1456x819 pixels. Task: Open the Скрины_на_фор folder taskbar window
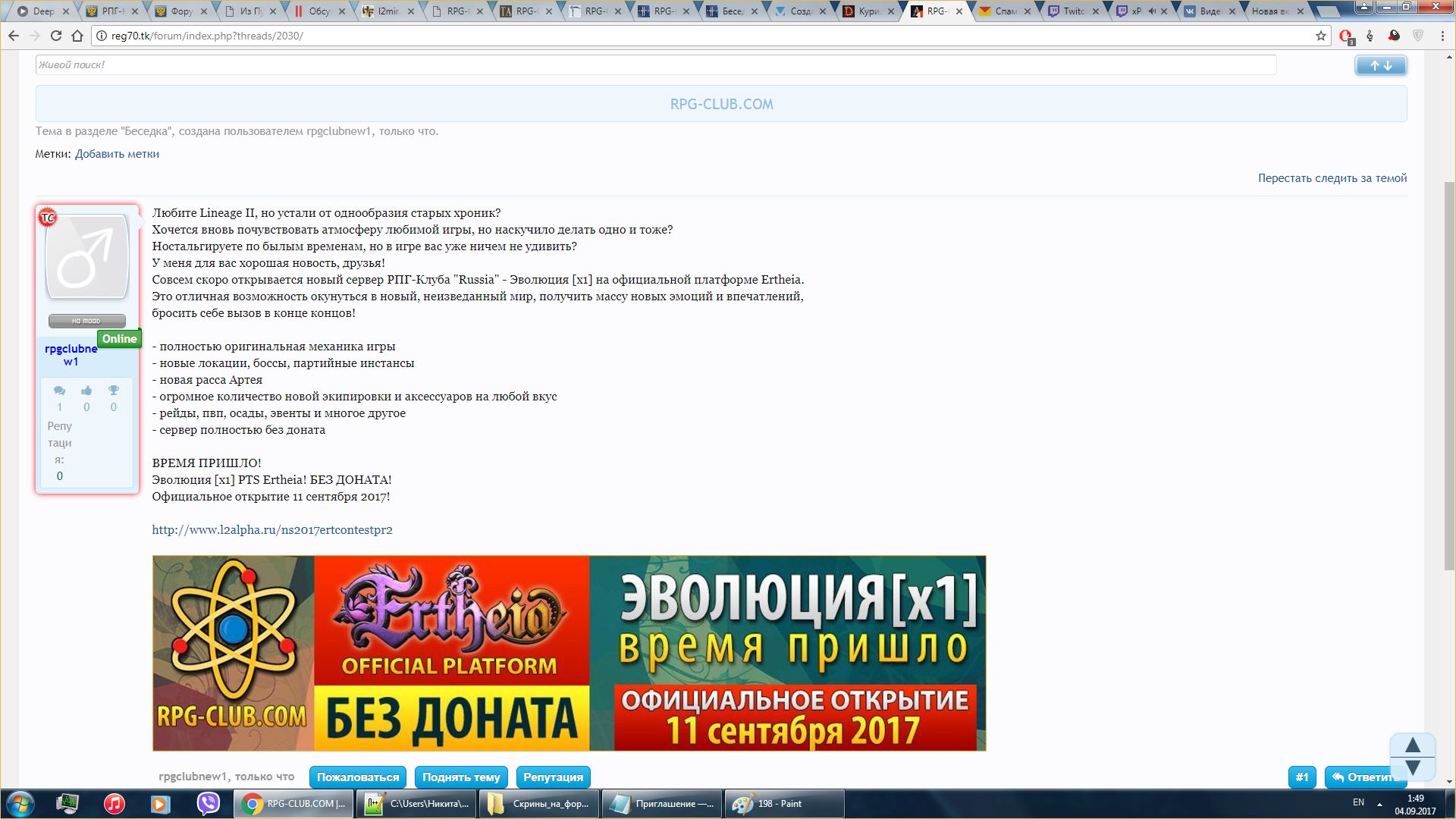(539, 804)
